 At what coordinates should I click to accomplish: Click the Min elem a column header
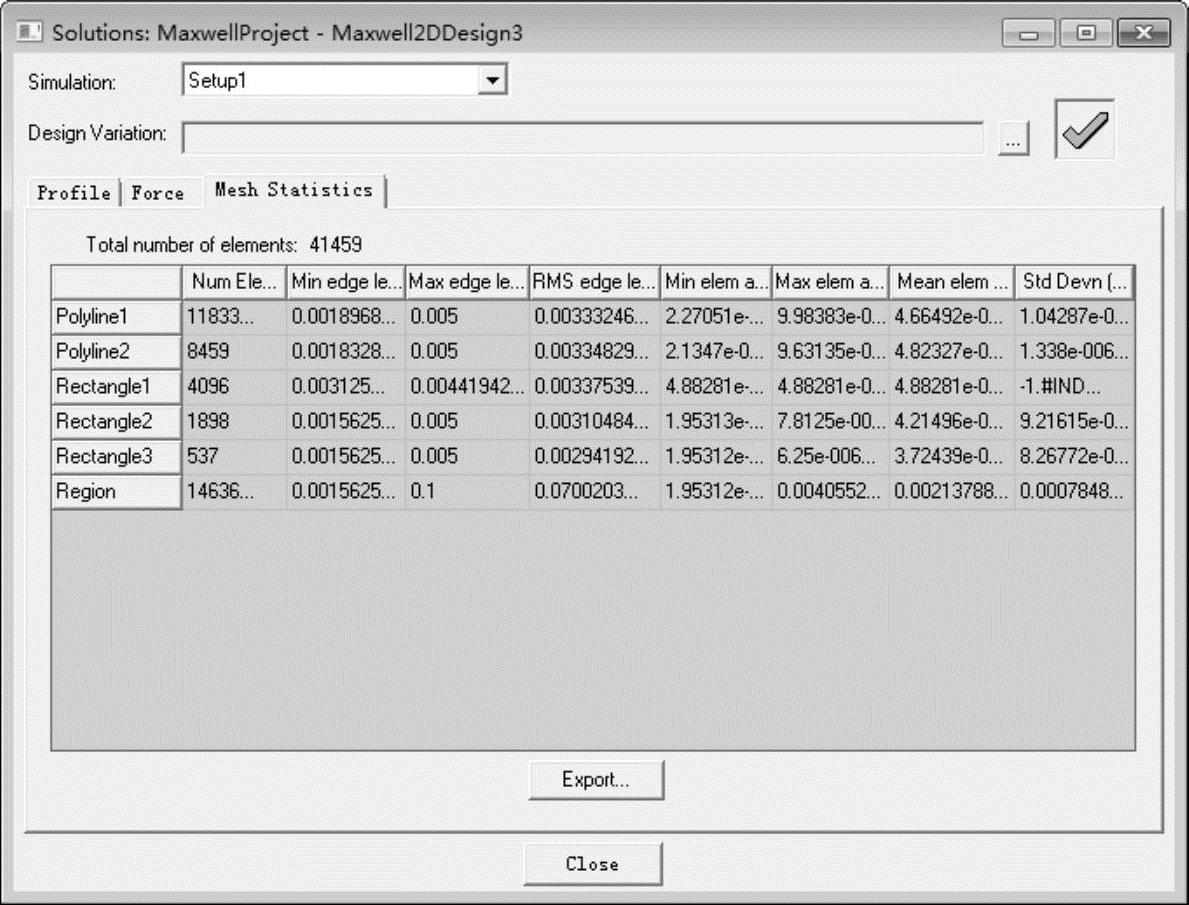[716, 282]
